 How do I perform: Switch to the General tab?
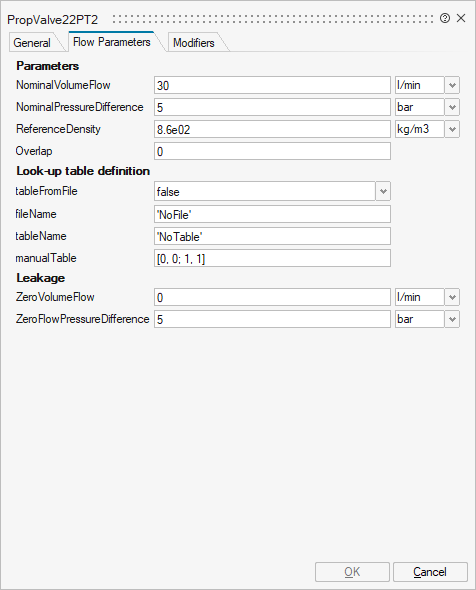(x=32, y=43)
